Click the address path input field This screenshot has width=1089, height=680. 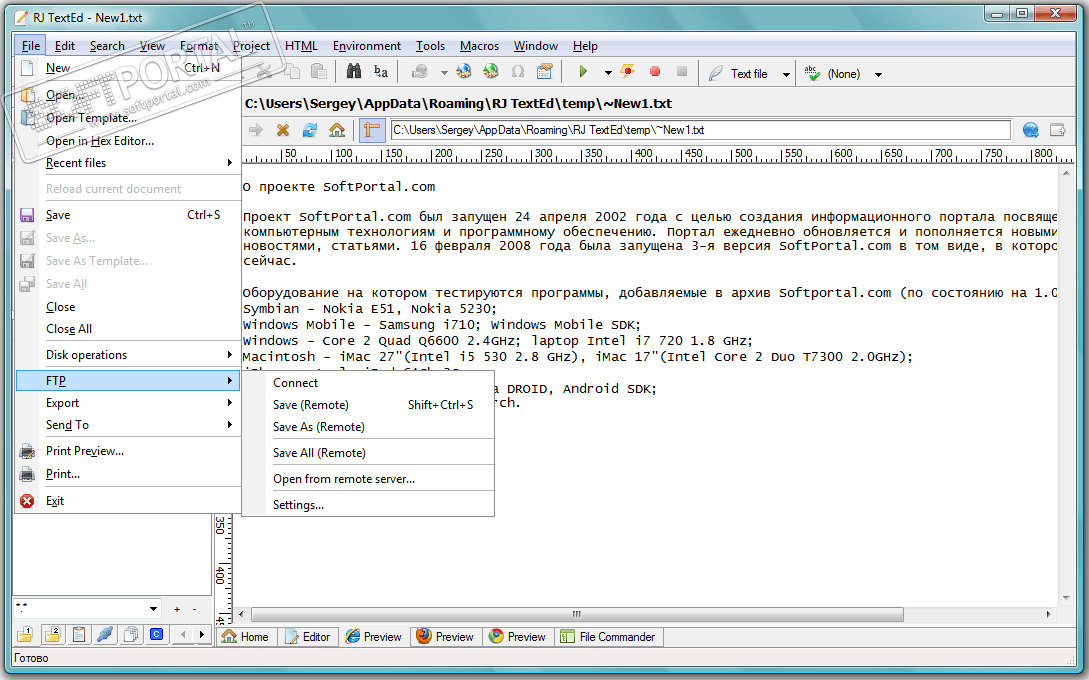coord(700,130)
